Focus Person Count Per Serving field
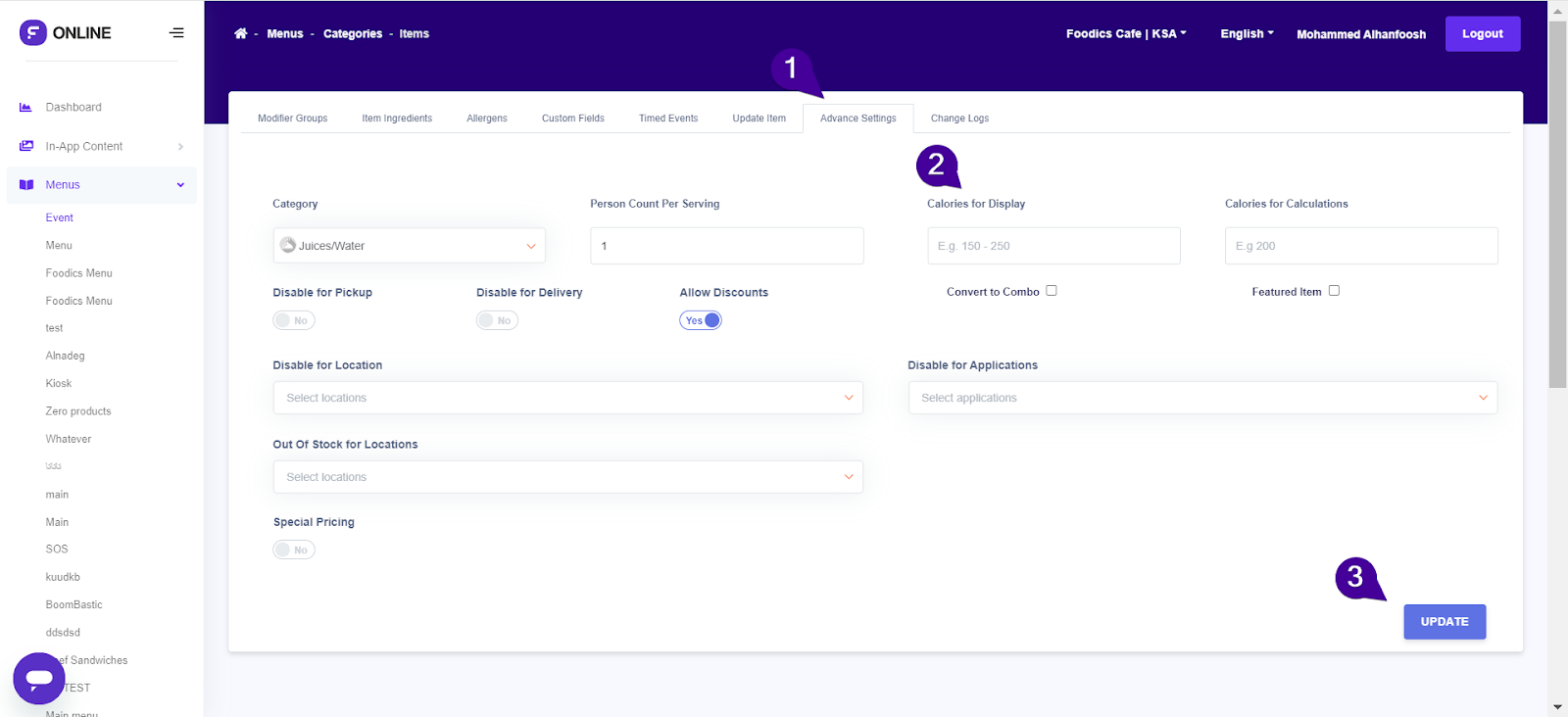Image resolution: width=1568 pixels, height=717 pixels. 726,246
